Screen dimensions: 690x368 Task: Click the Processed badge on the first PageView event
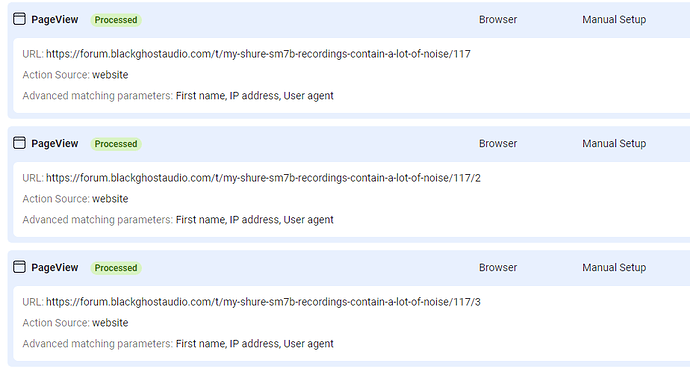point(116,20)
